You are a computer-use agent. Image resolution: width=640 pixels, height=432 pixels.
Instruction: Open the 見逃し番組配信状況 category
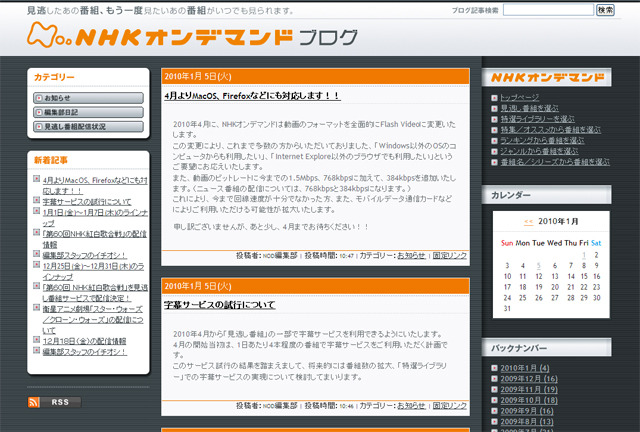point(88,127)
